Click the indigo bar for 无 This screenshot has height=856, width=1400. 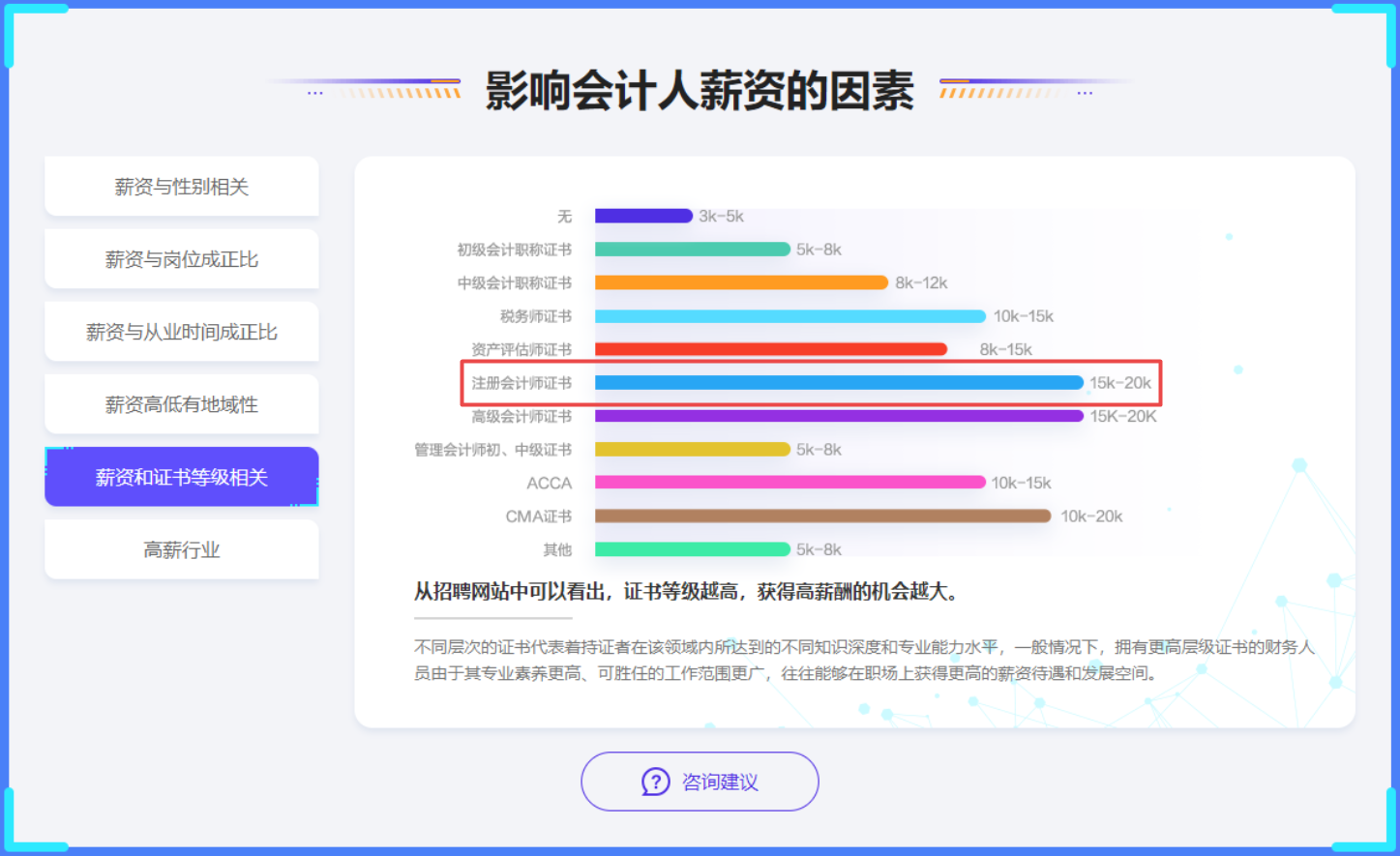[x=643, y=216]
